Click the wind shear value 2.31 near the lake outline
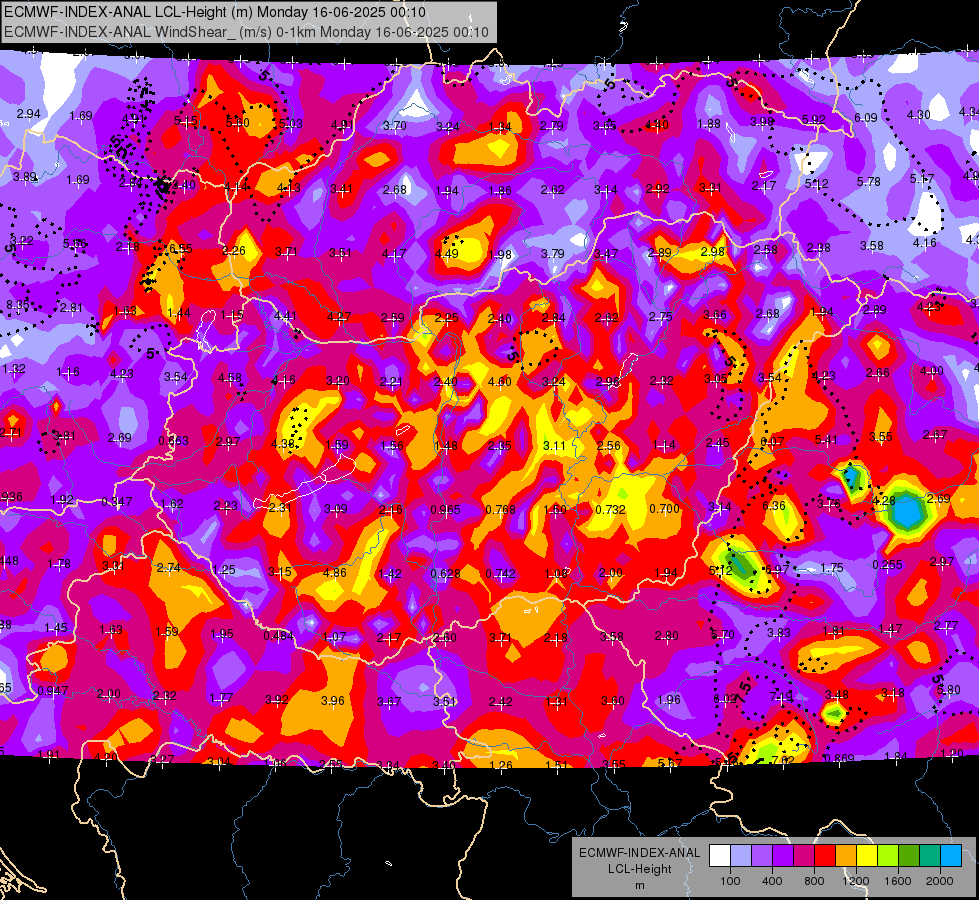This screenshot has width=979, height=900. tap(280, 508)
